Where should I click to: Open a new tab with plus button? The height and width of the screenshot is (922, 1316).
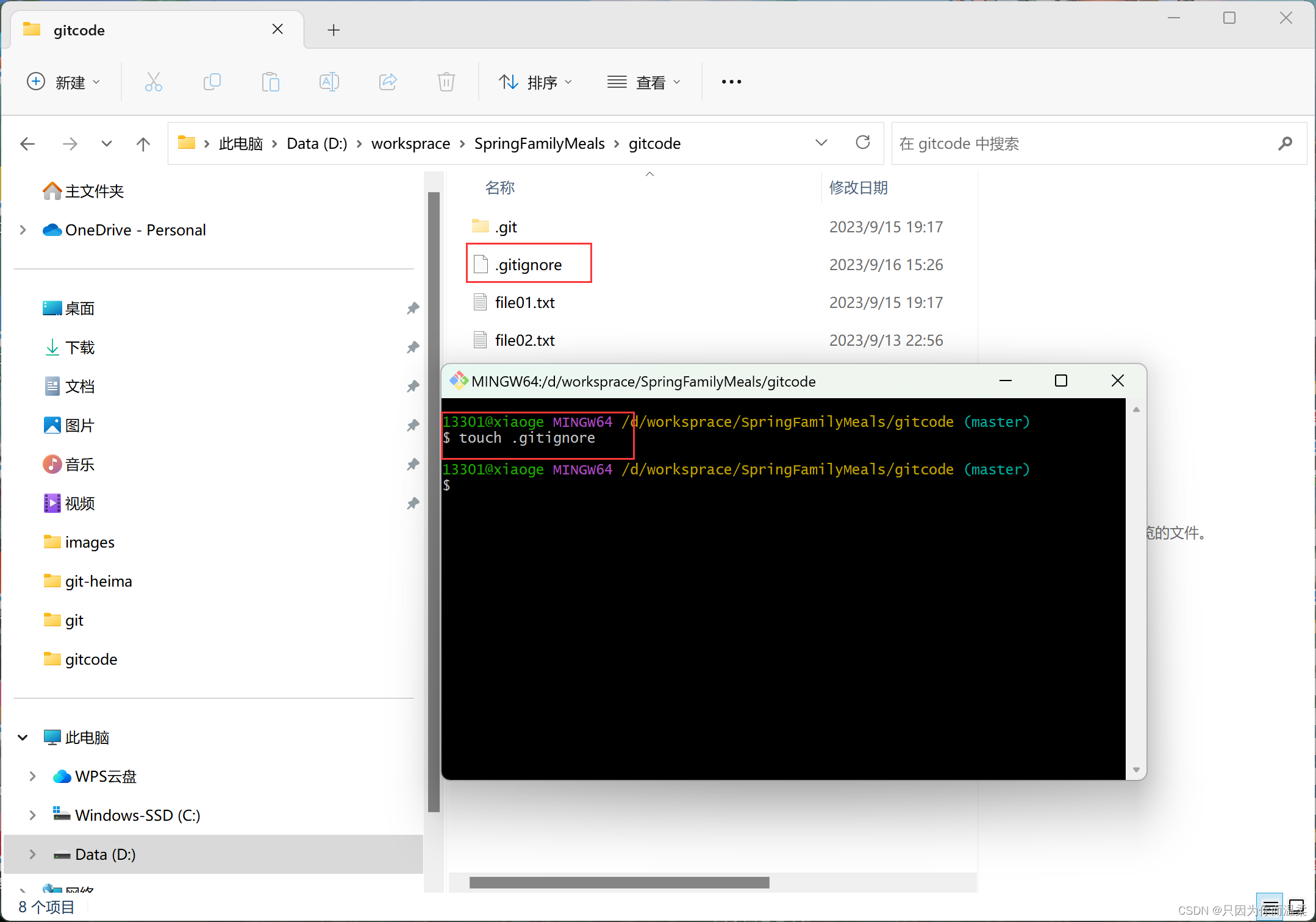[333, 30]
